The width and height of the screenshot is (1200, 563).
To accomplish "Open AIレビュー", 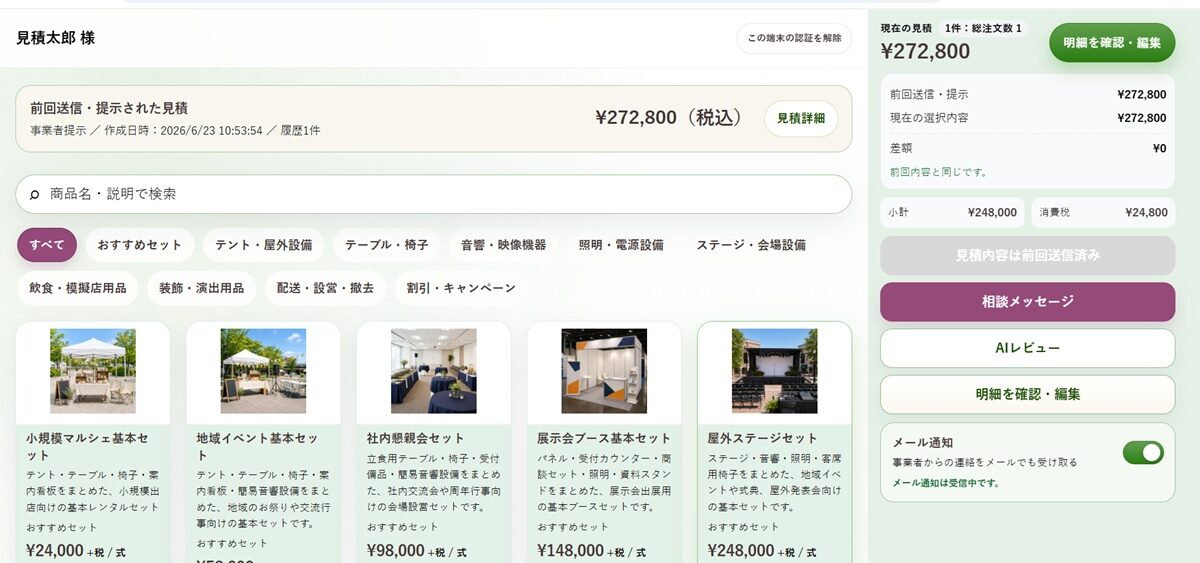I will pos(1027,348).
